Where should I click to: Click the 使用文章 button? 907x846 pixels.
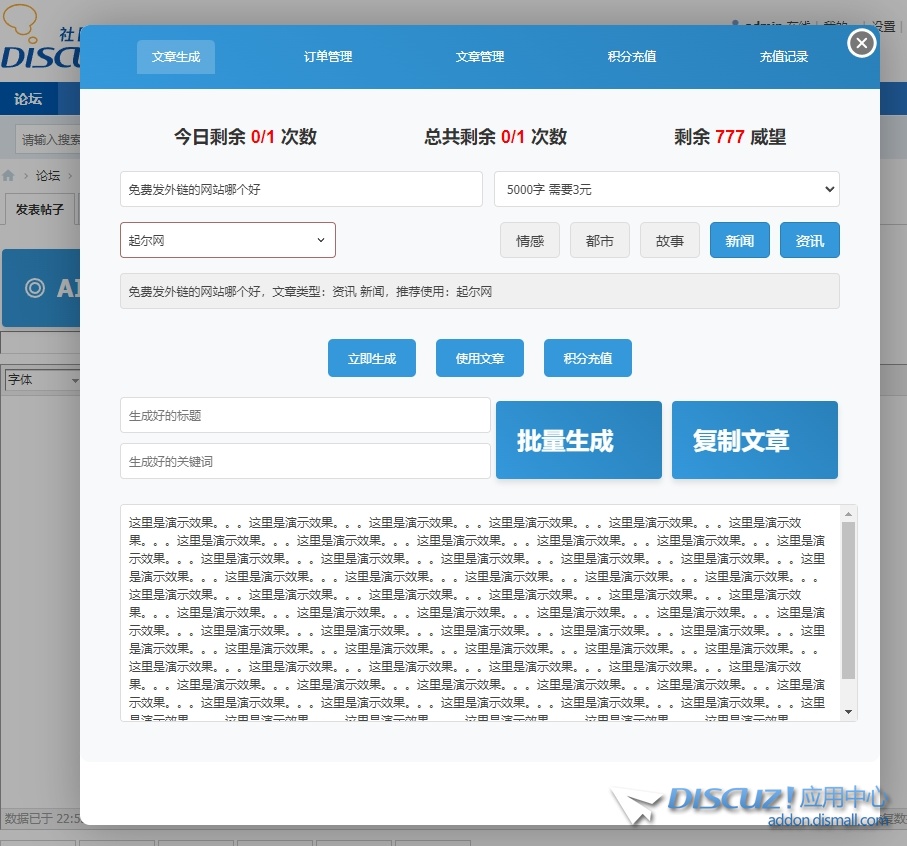(480, 358)
